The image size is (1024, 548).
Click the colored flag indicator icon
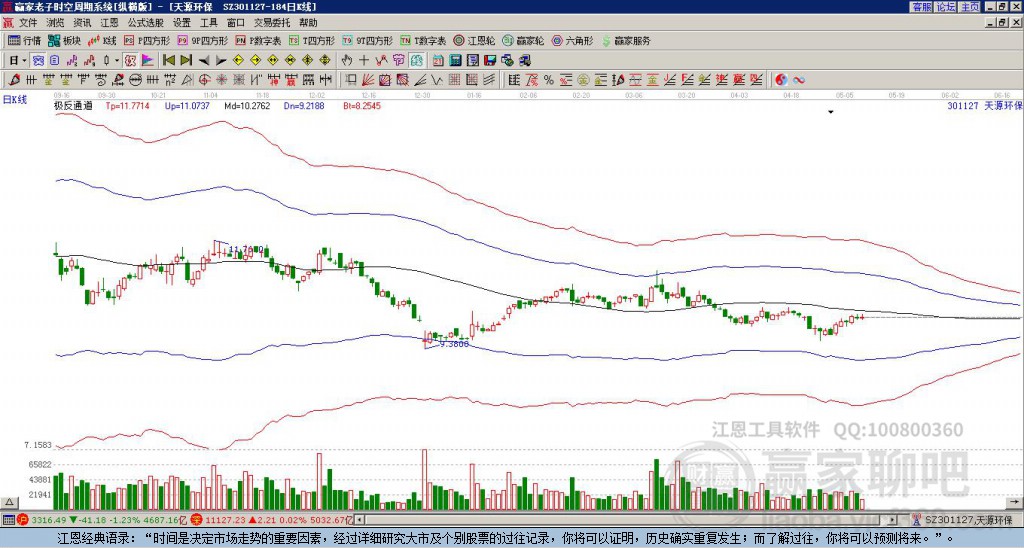[148, 61]
